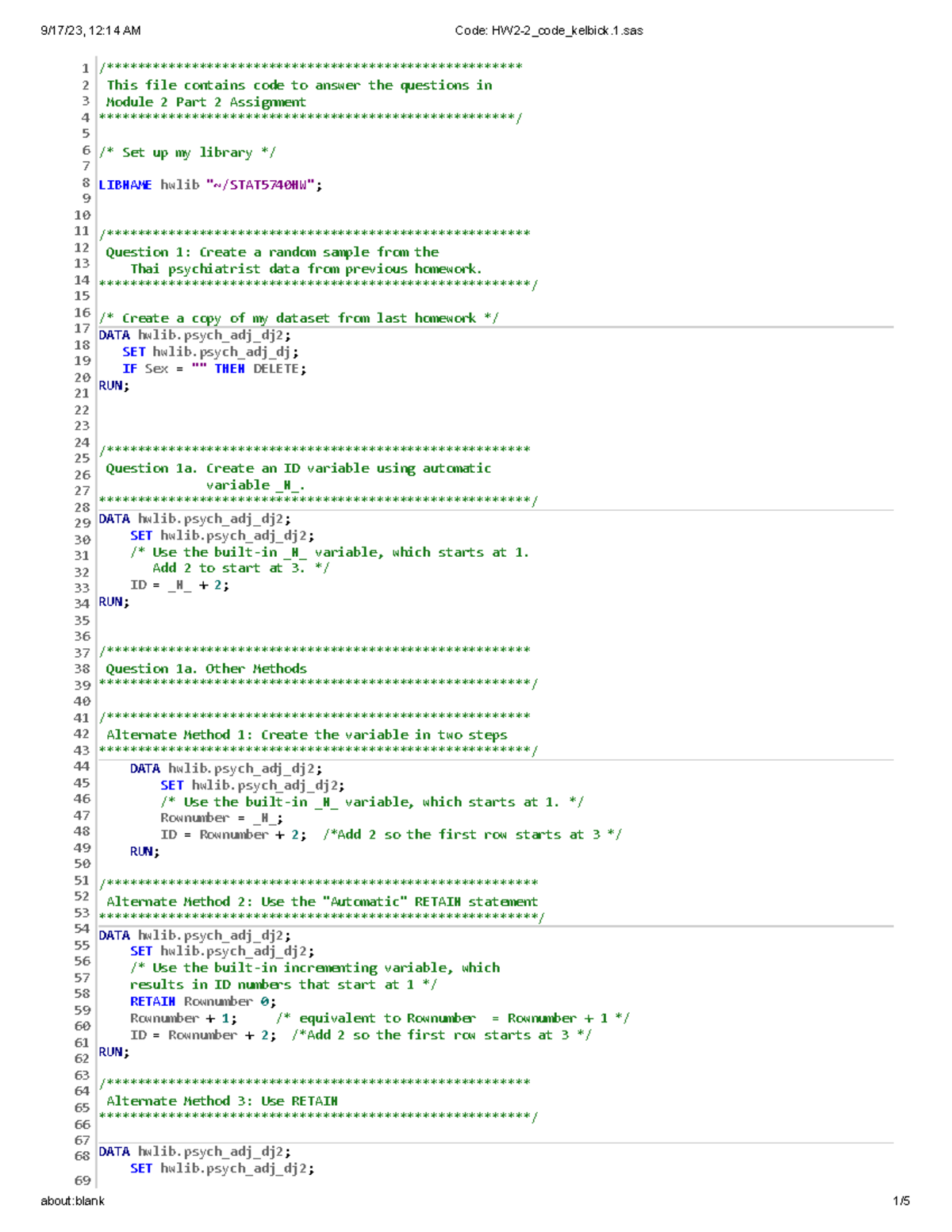952x1232 pixels.
Task: Click the 'RUN;' statement on line 34
Action: (113, 601)
